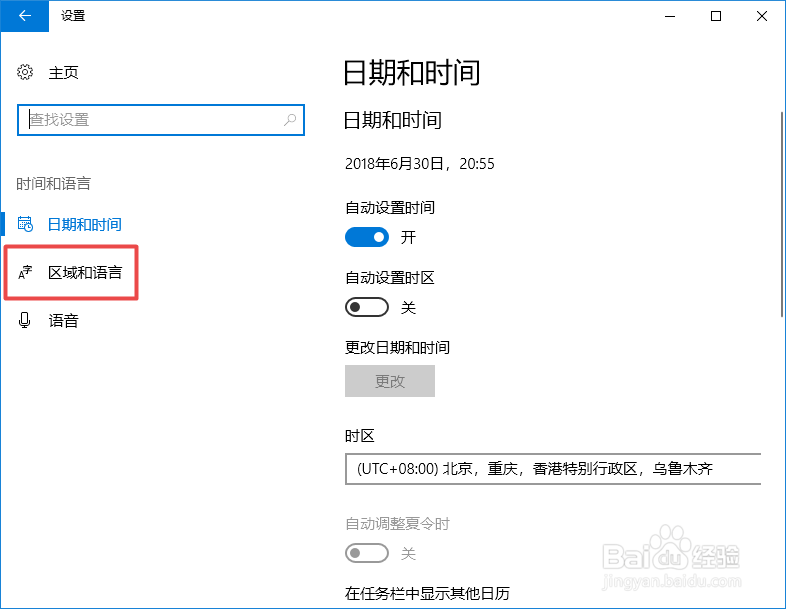This screenshot has height=609, width=786.
Task: Focus the 查找设置 search field
Action: point(161,120)
